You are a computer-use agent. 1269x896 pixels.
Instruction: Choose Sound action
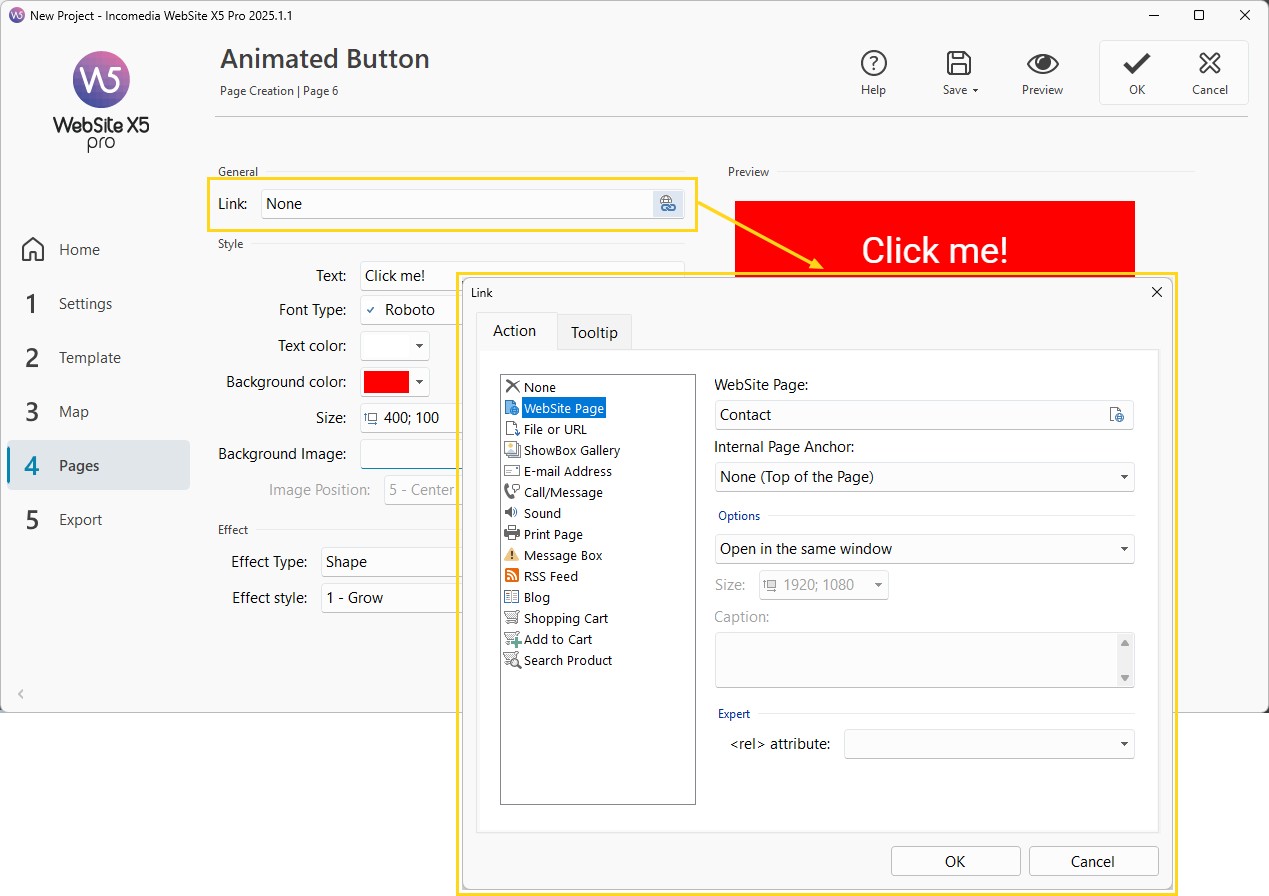533,513
